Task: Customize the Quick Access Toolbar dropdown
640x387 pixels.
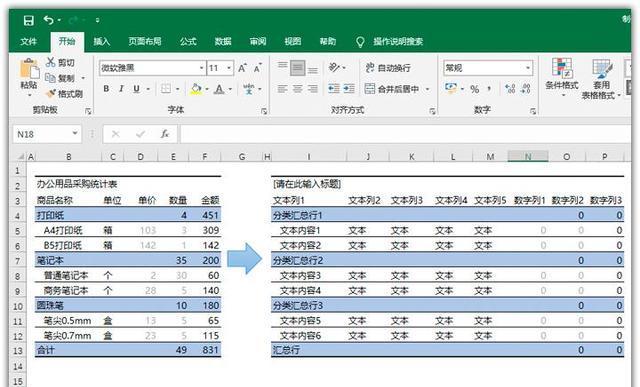Action: click(x=98, y=20)
